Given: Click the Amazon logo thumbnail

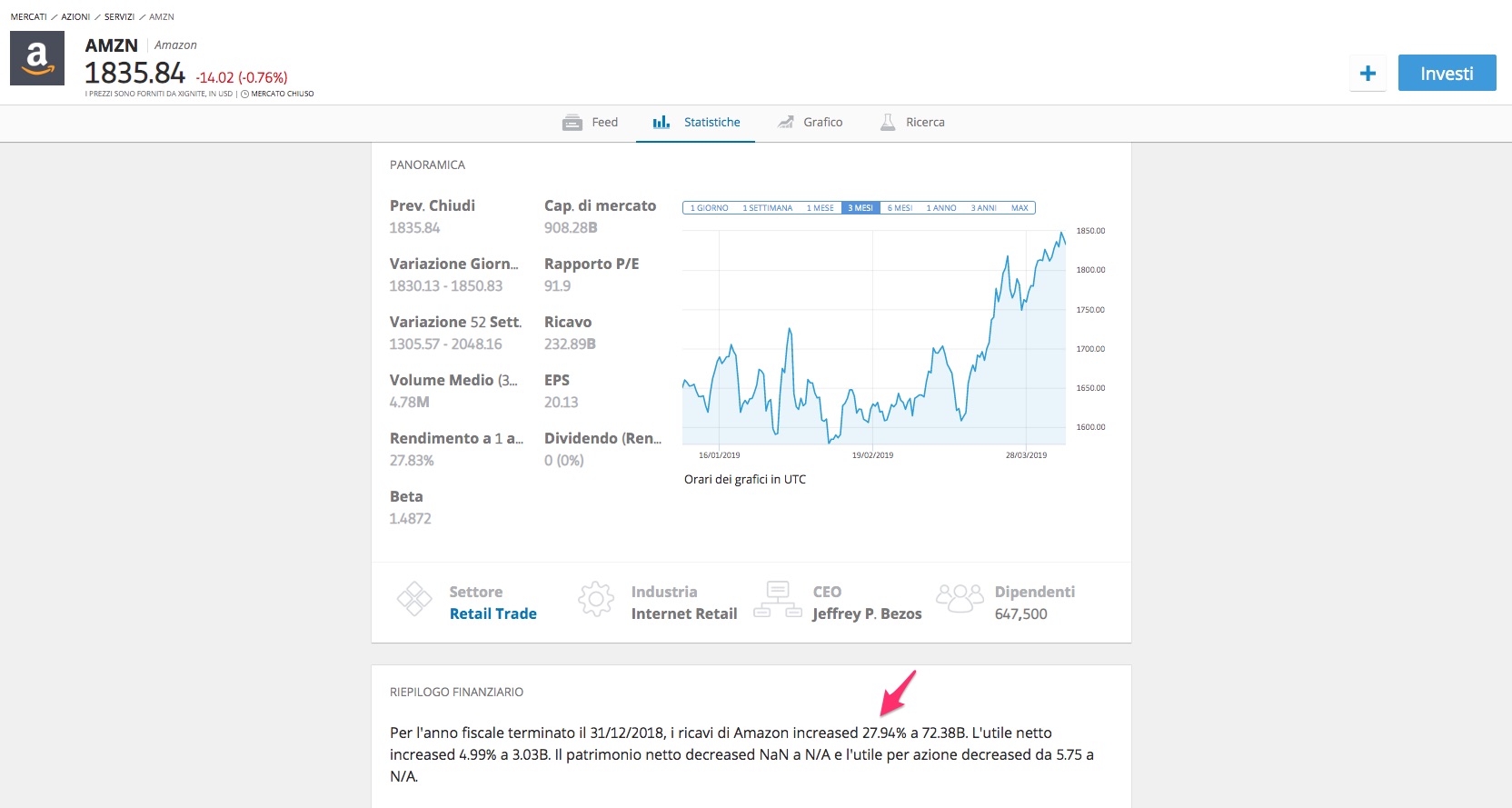Looking at the screenshot, I should coord(37,58).
